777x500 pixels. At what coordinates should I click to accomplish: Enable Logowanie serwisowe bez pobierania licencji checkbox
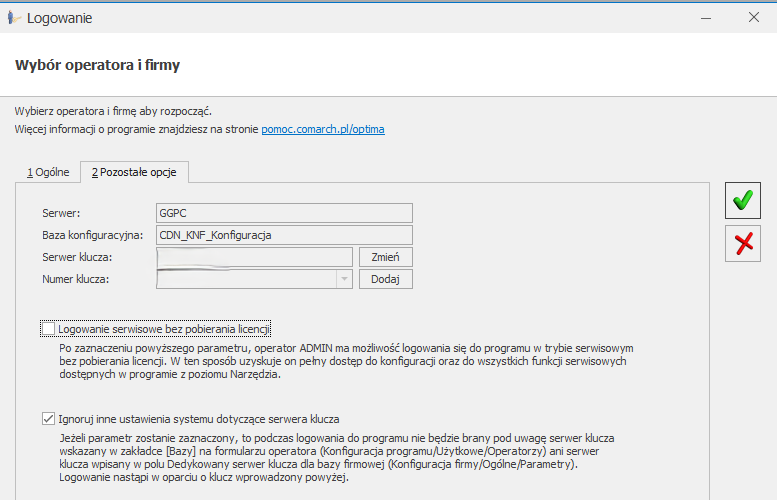tap(49, 329)
